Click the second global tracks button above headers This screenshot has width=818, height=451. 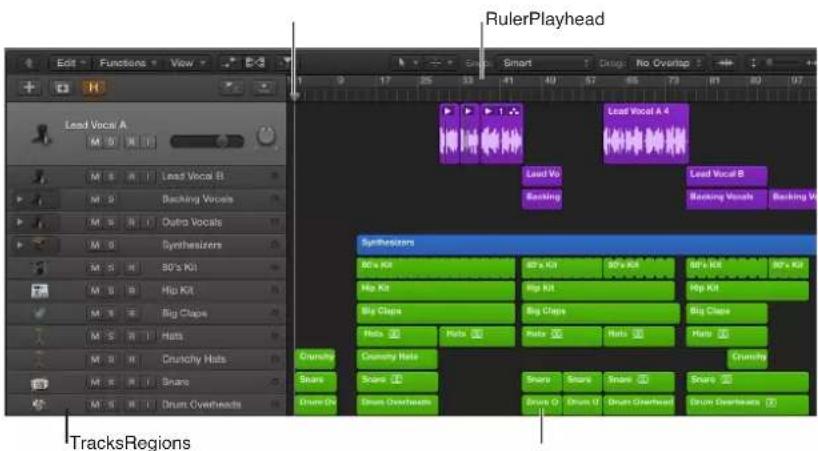click(x=264, y=87)
